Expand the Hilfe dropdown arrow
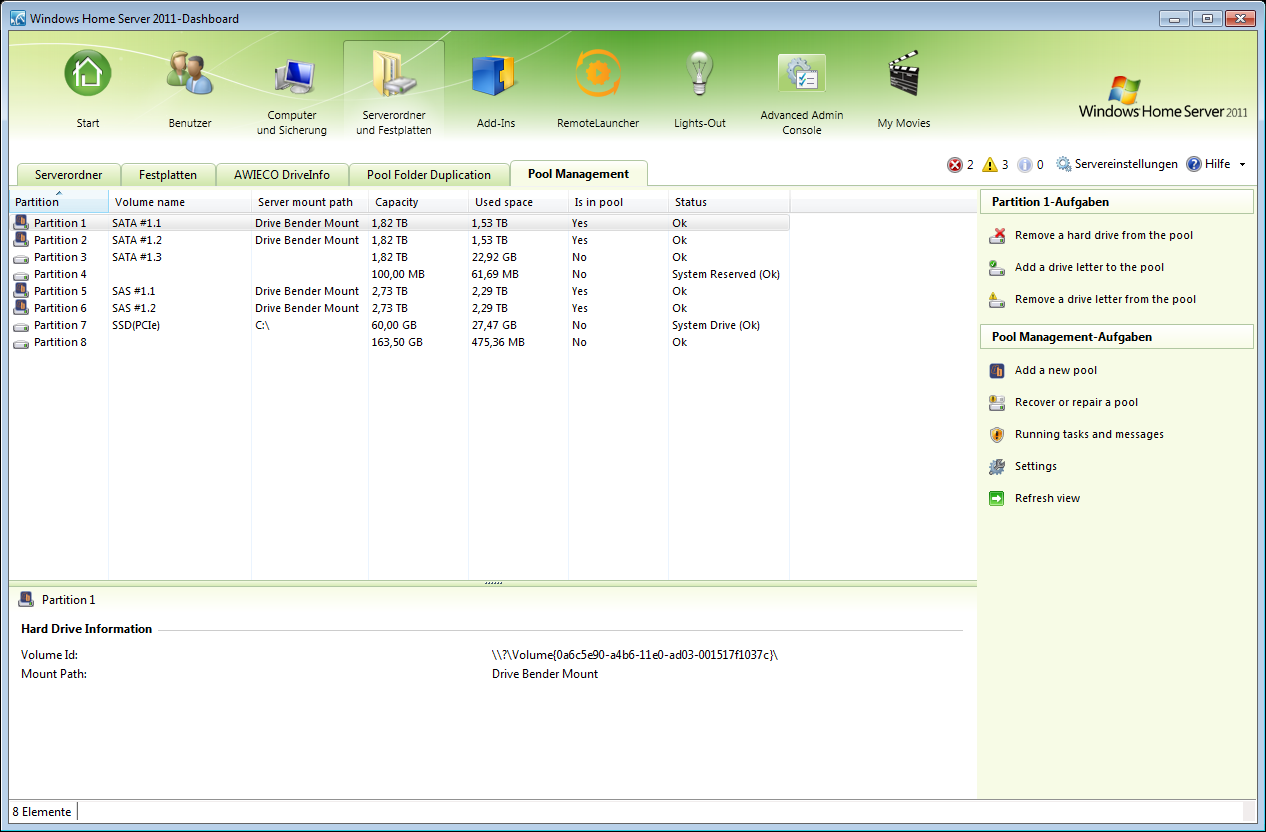The height and width of the screenshot is (832, 1266). (x=1242, y=164)
